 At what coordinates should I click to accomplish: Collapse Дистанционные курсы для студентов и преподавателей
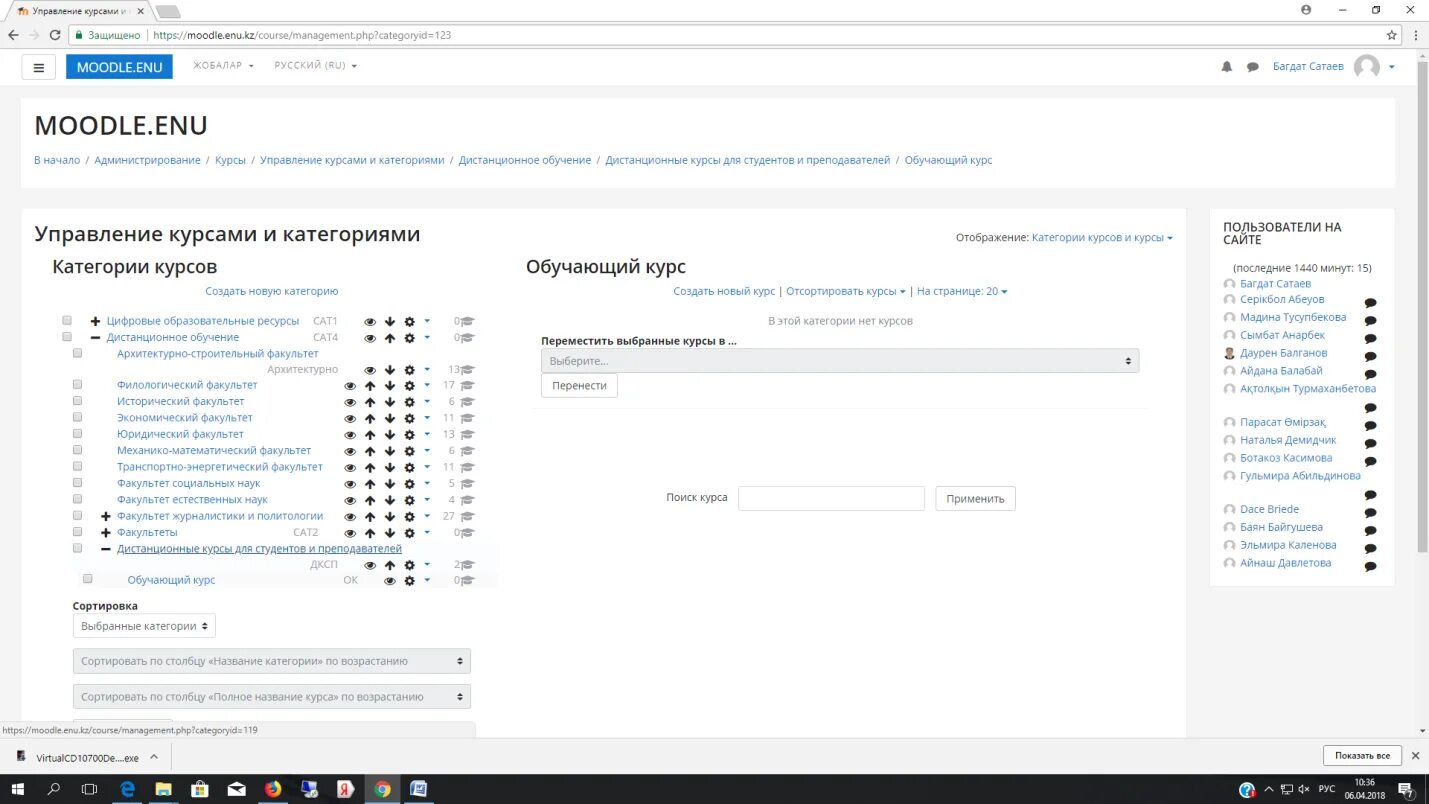coord(106,549)
